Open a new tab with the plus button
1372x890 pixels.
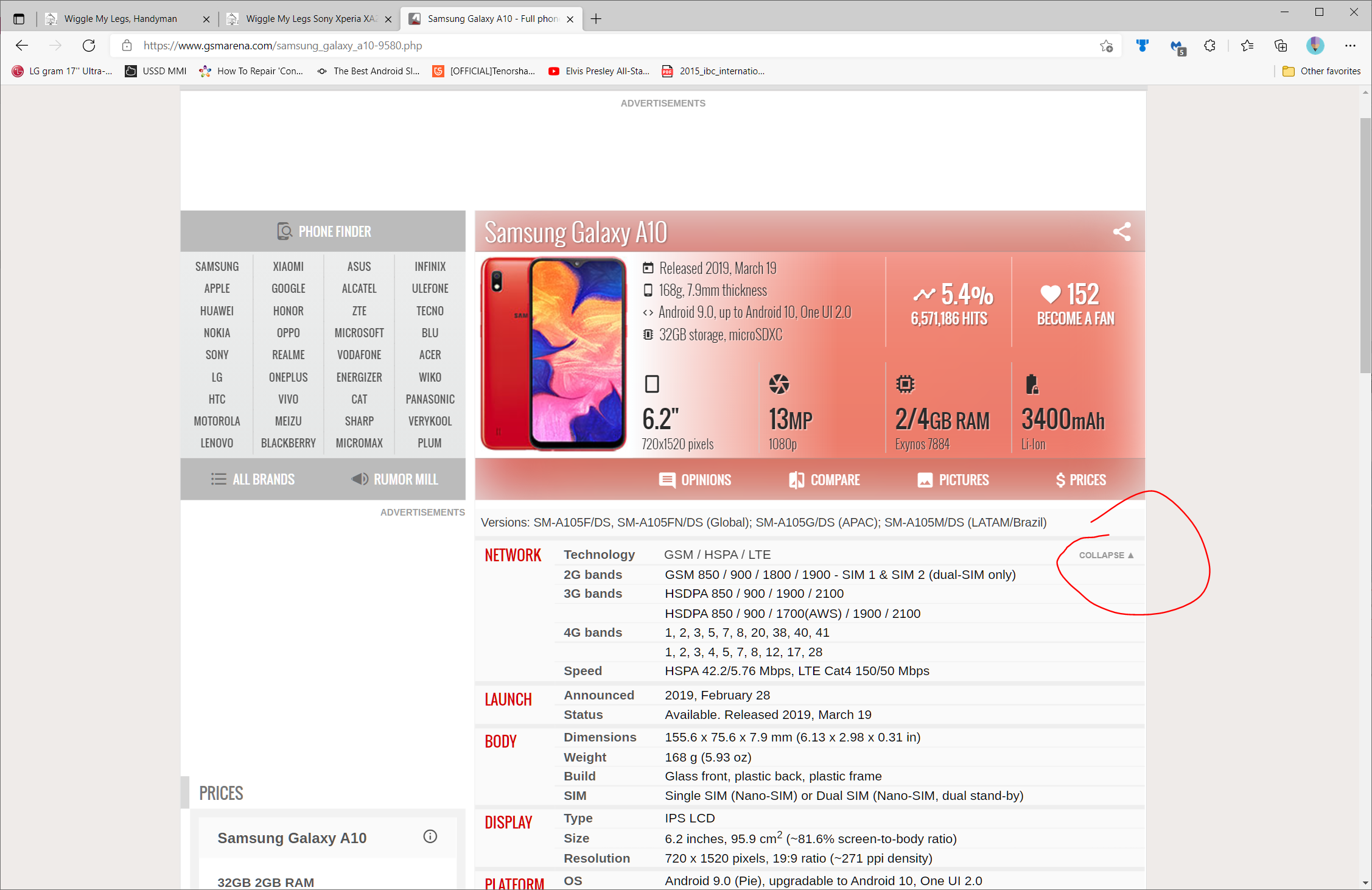coord(596,19)
